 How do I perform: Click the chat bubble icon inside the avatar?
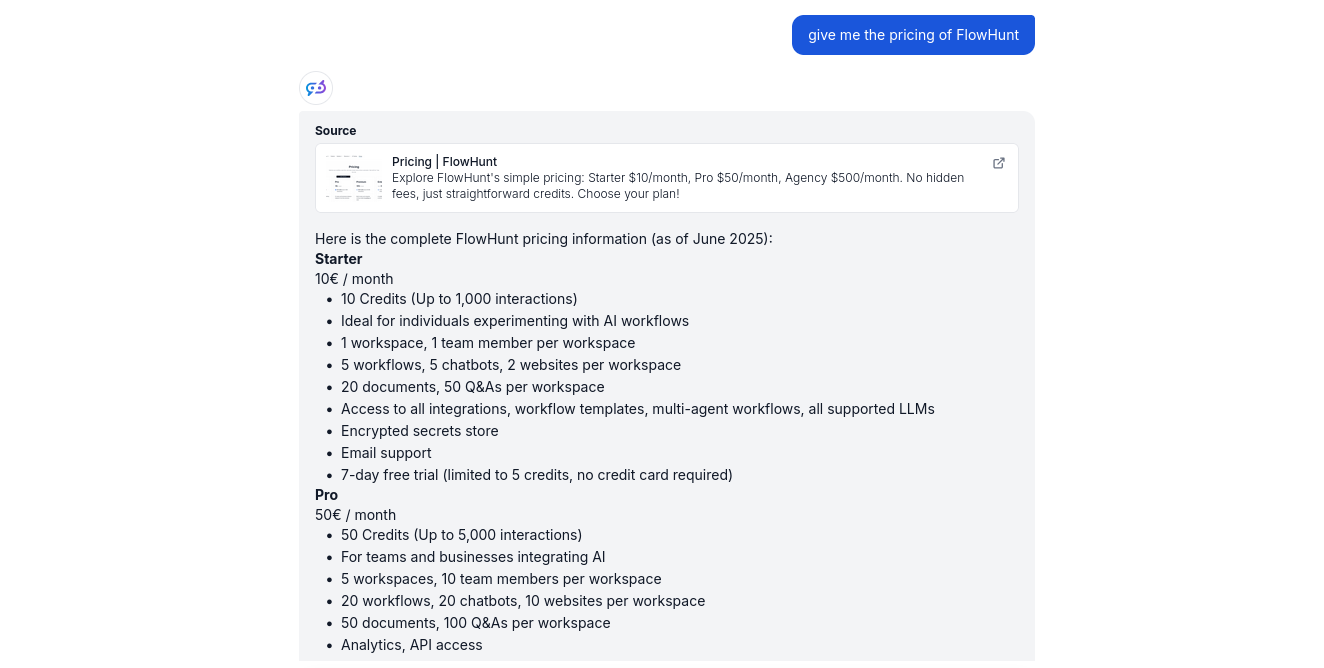(316, 88)
